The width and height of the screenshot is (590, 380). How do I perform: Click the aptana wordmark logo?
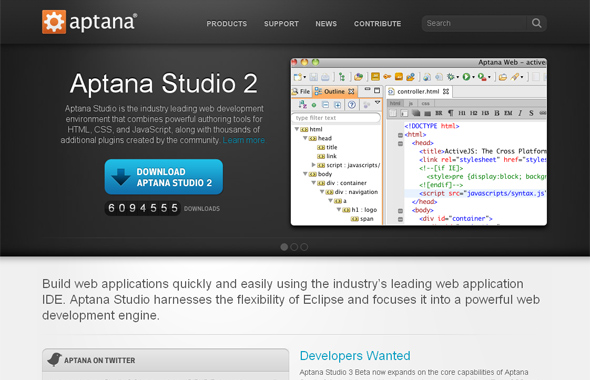pyautogui.click(x=103, y=22)
